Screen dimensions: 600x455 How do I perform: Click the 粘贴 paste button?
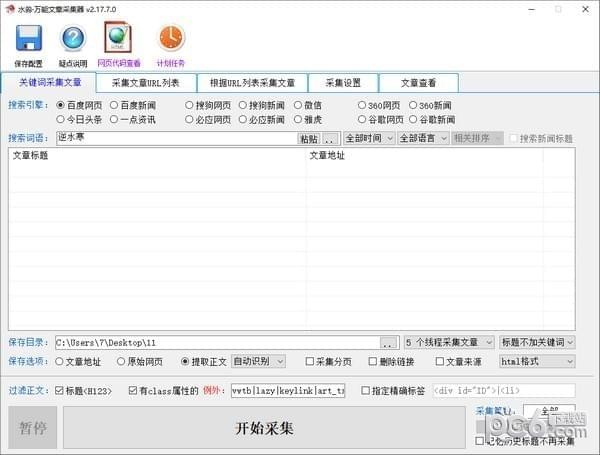pos(309,139)
